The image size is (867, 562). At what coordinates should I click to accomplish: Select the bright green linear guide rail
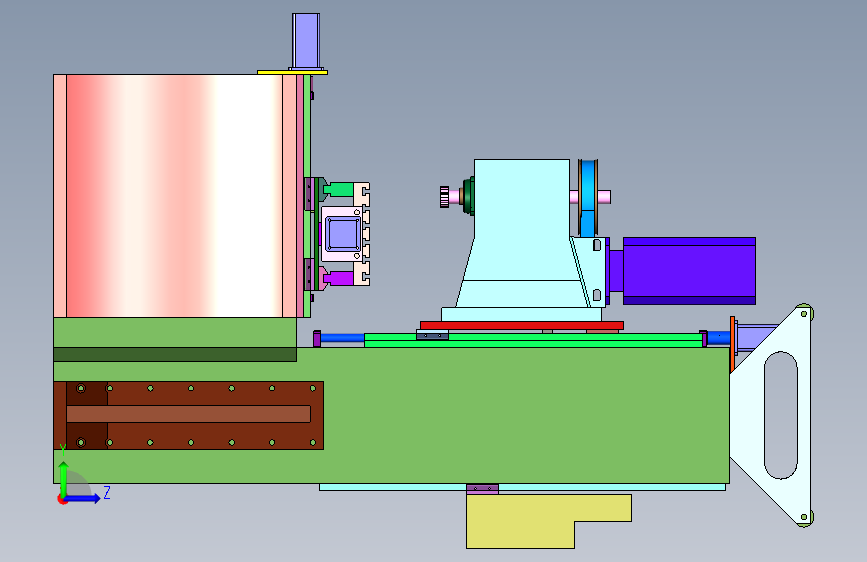pos(533,340)
